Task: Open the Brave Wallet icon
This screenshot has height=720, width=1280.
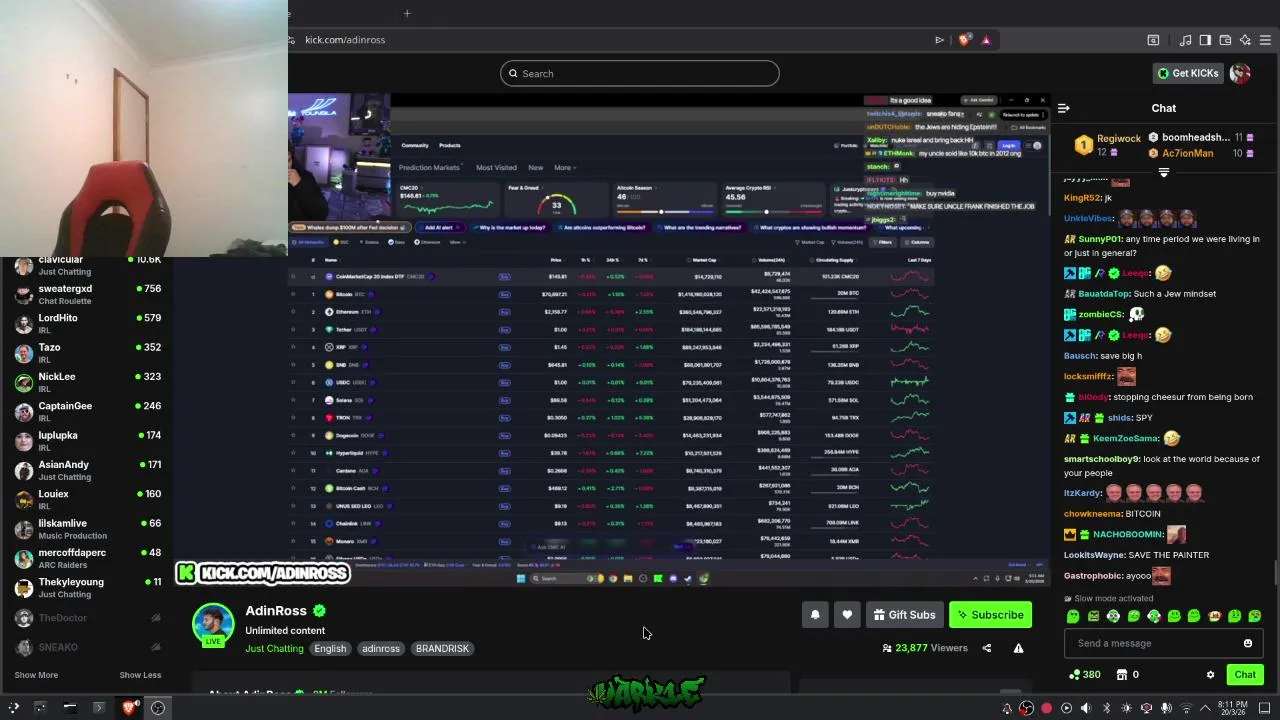Action: pyautogui.click(x=1225, y=40)
